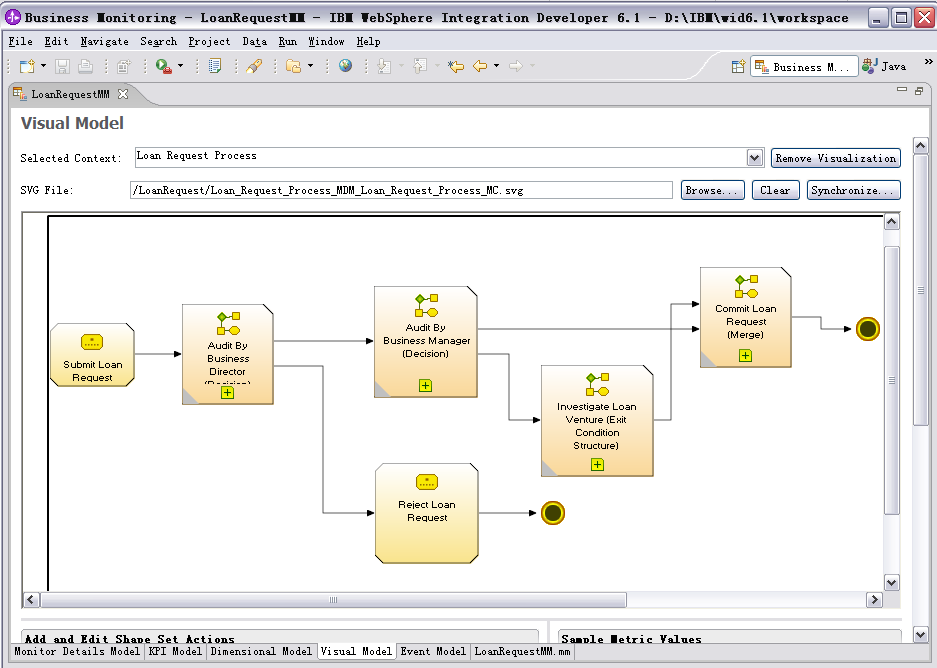This screenshot has height=668, width=937.
Task: Click the Back navigation arrow icon
Action: tap(480, 66)
